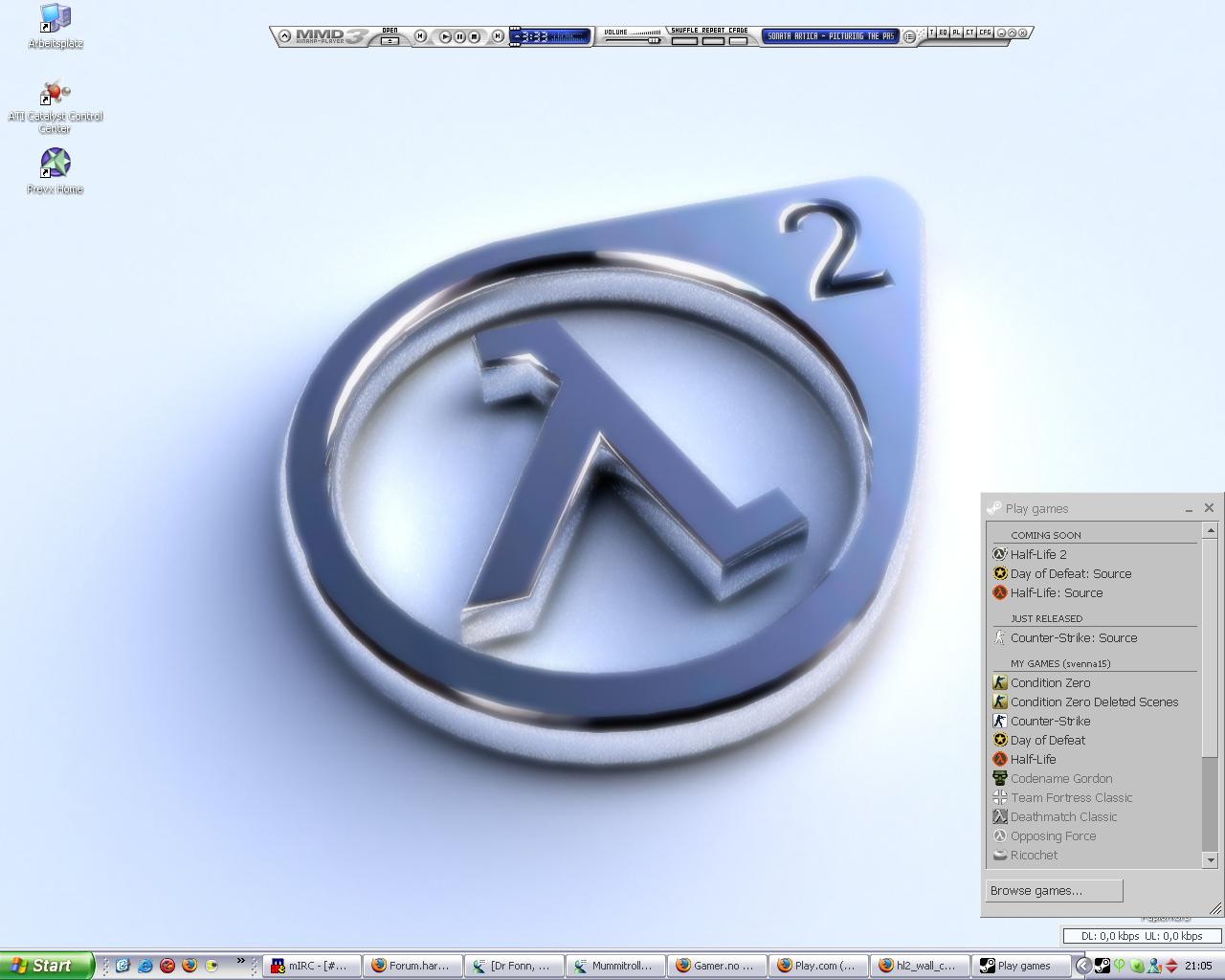Open the Arbeitsplatz desktop icon
The image size is (1225, 980).
[56, 27]
